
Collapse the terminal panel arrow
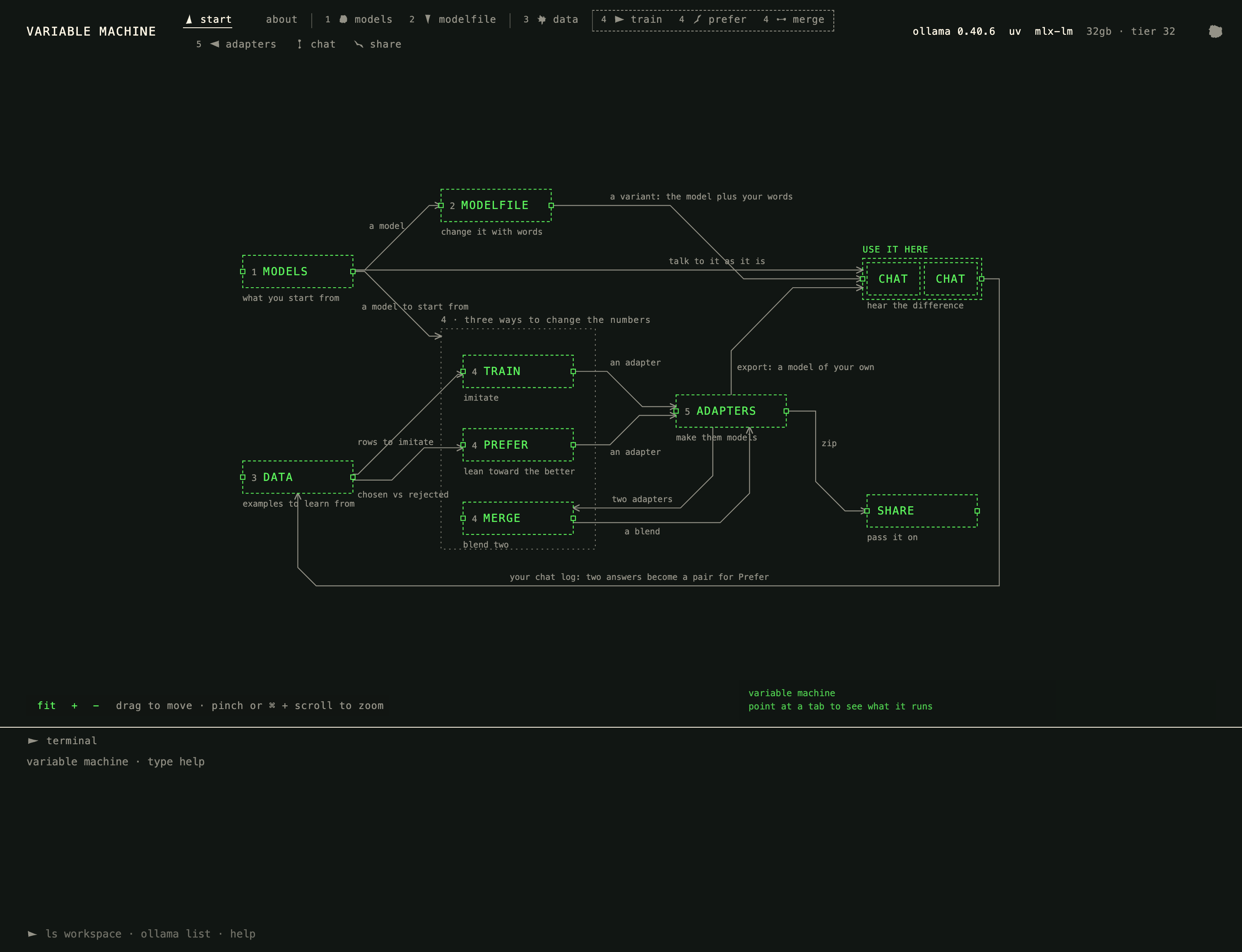pos(33,740)
